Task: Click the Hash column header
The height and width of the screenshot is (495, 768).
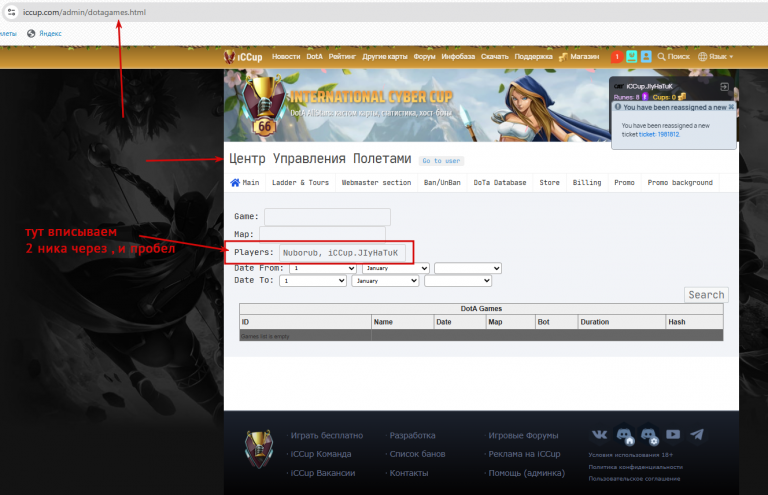Action: tap(694, 322)
